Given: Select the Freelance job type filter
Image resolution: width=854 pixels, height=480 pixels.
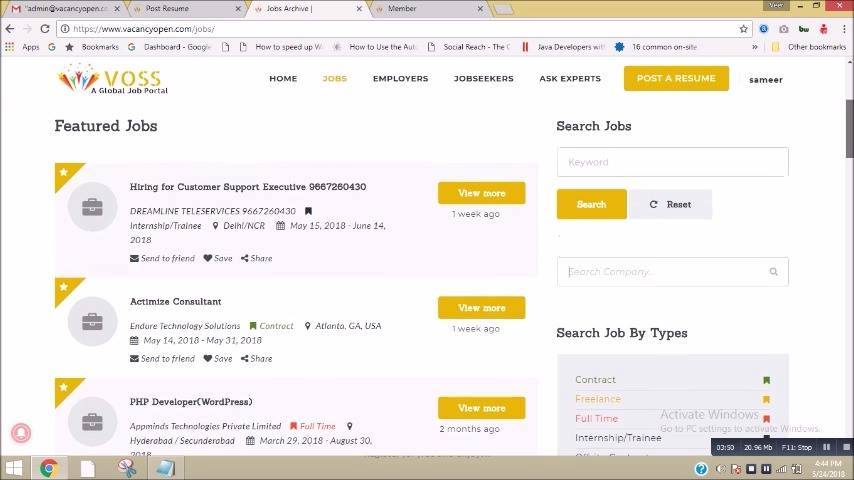Looking at the screenshot, I should point(597,399).
